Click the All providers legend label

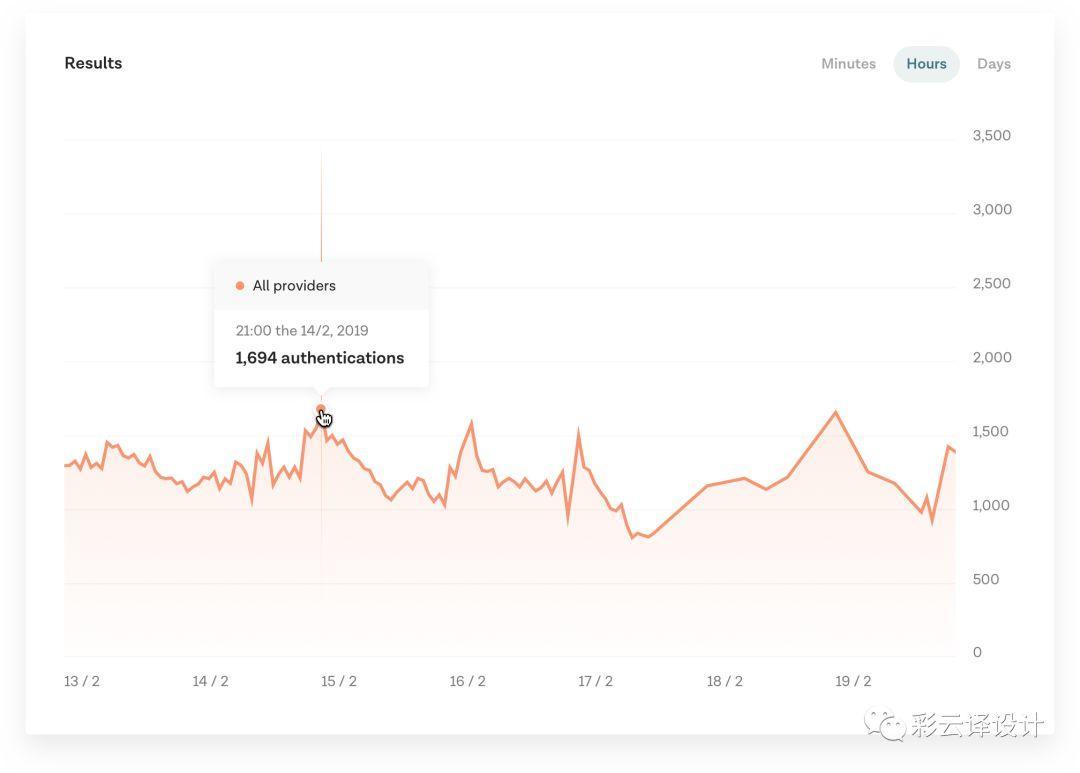(x=294, y=286)
